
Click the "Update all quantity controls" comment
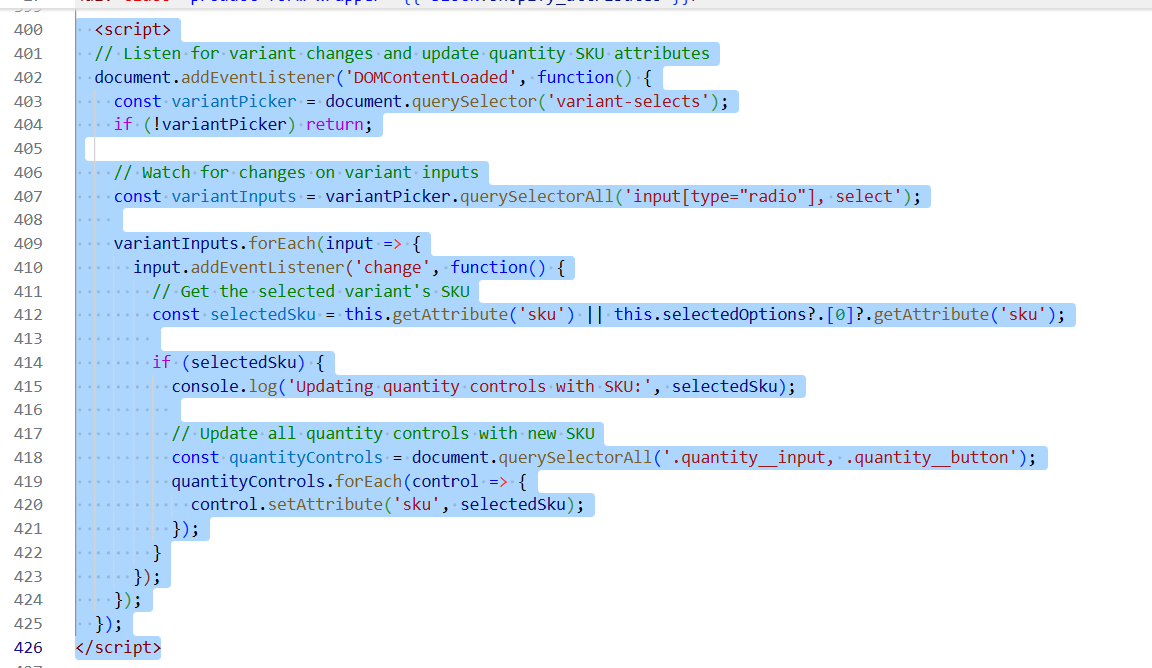(383, 433)
